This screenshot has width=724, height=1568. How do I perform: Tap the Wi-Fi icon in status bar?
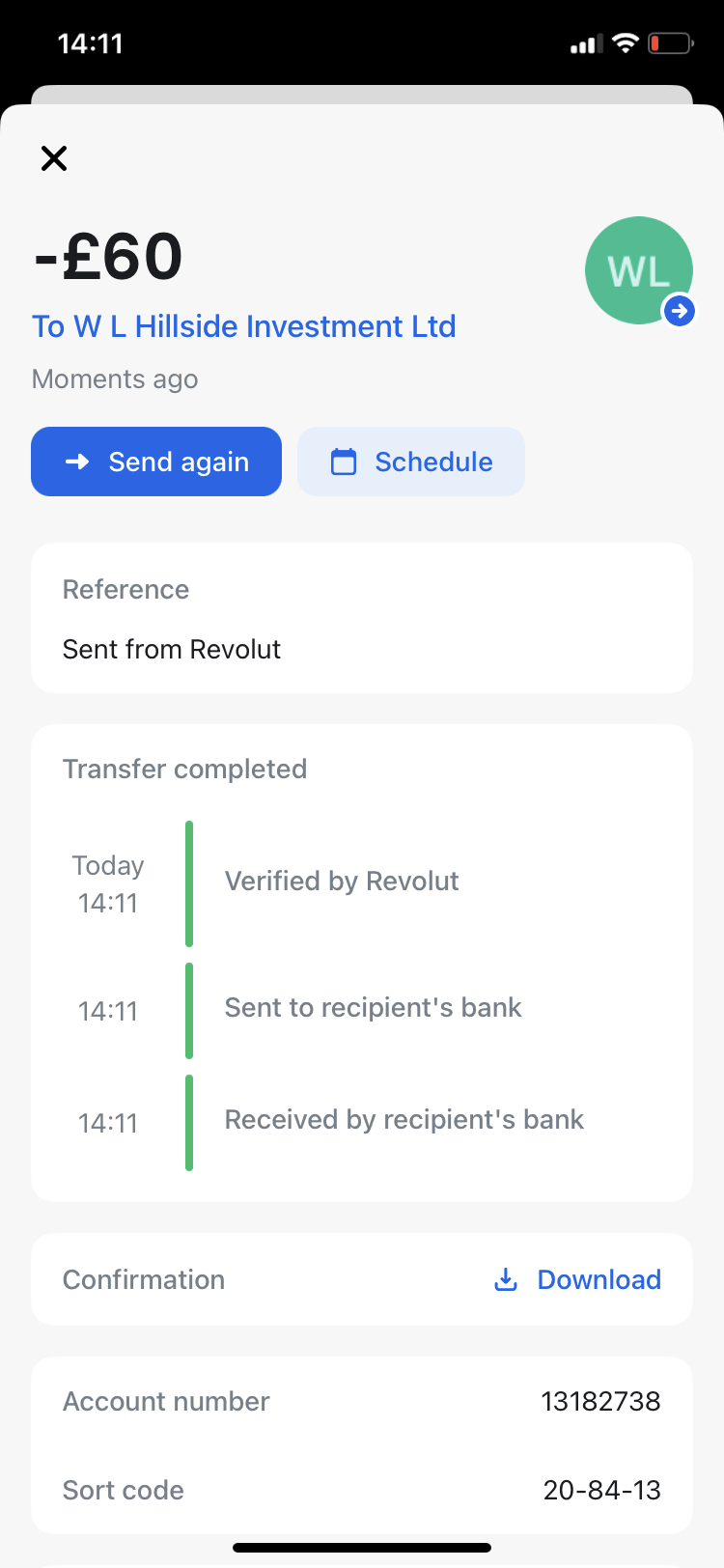626,43
